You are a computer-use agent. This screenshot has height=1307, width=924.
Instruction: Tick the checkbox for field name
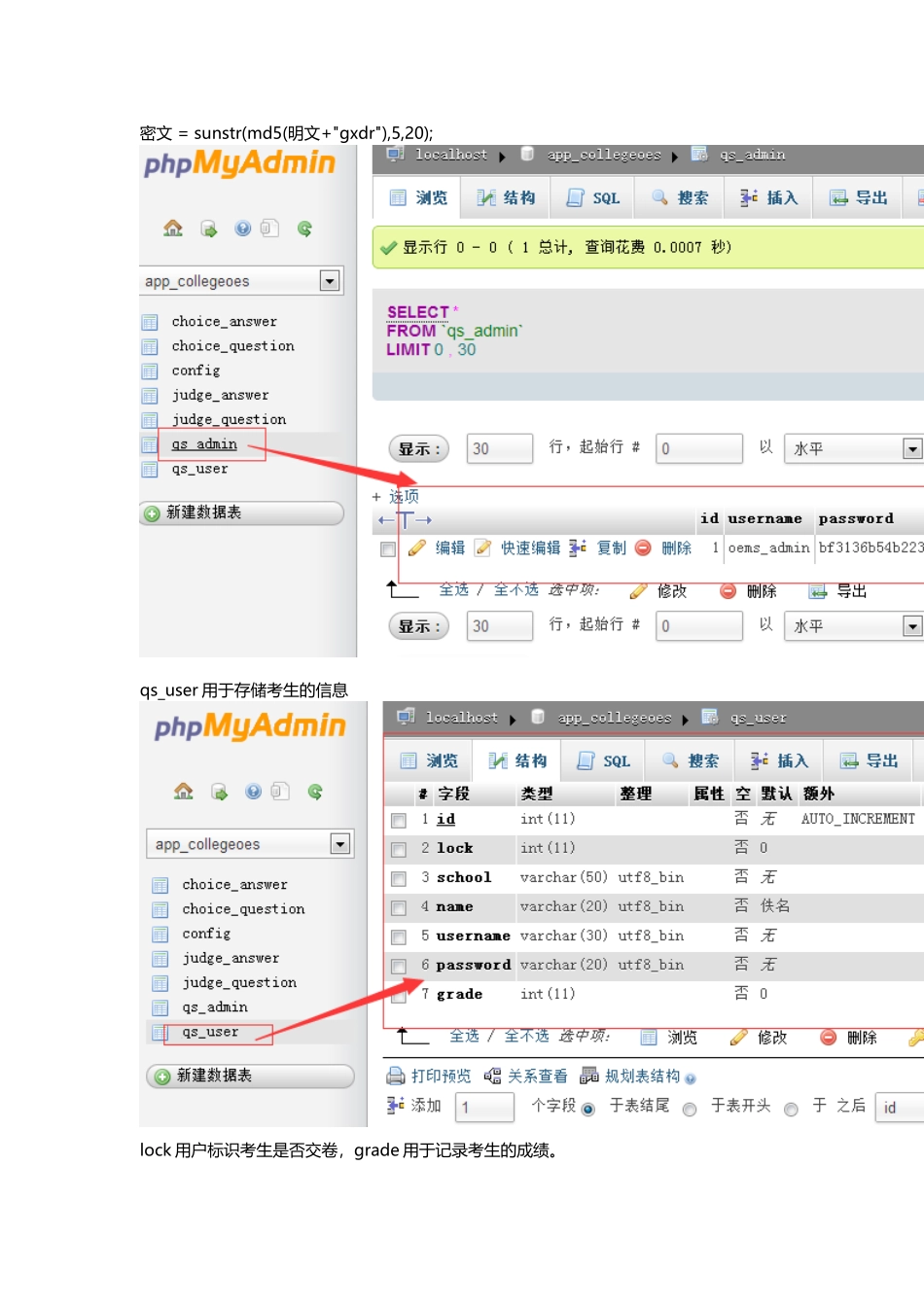[x=399, y=908]
